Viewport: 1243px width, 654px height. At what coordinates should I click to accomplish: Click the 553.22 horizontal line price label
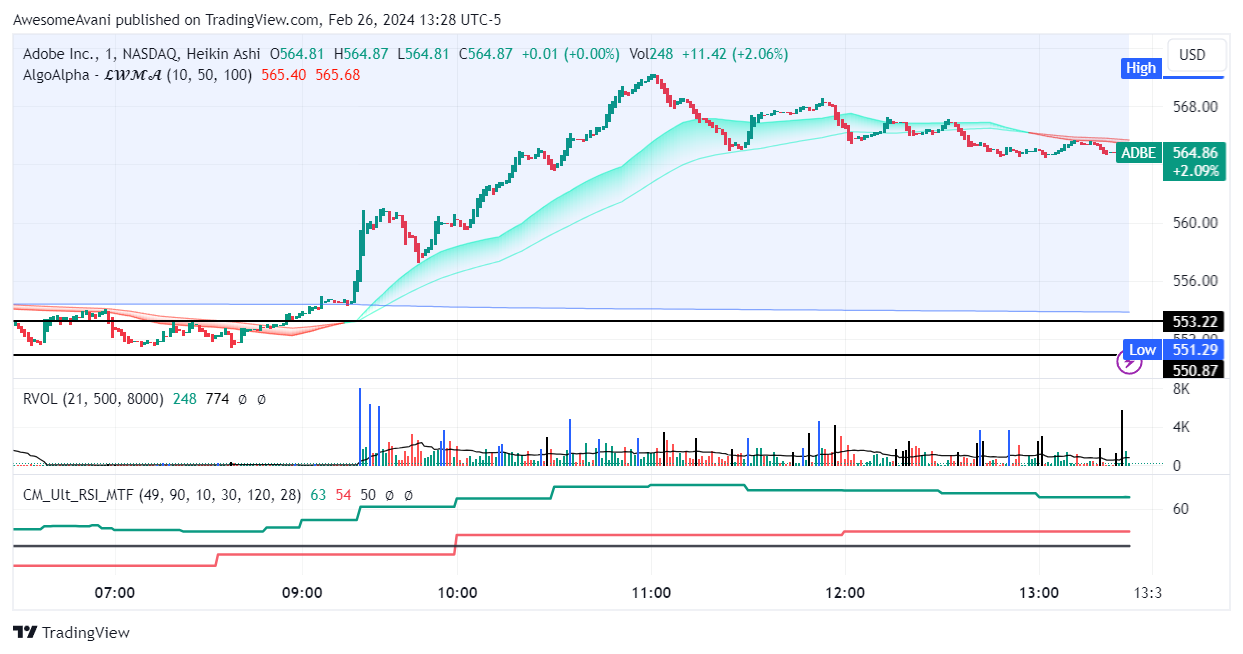pyautogui.click(x=1194, y=321)
